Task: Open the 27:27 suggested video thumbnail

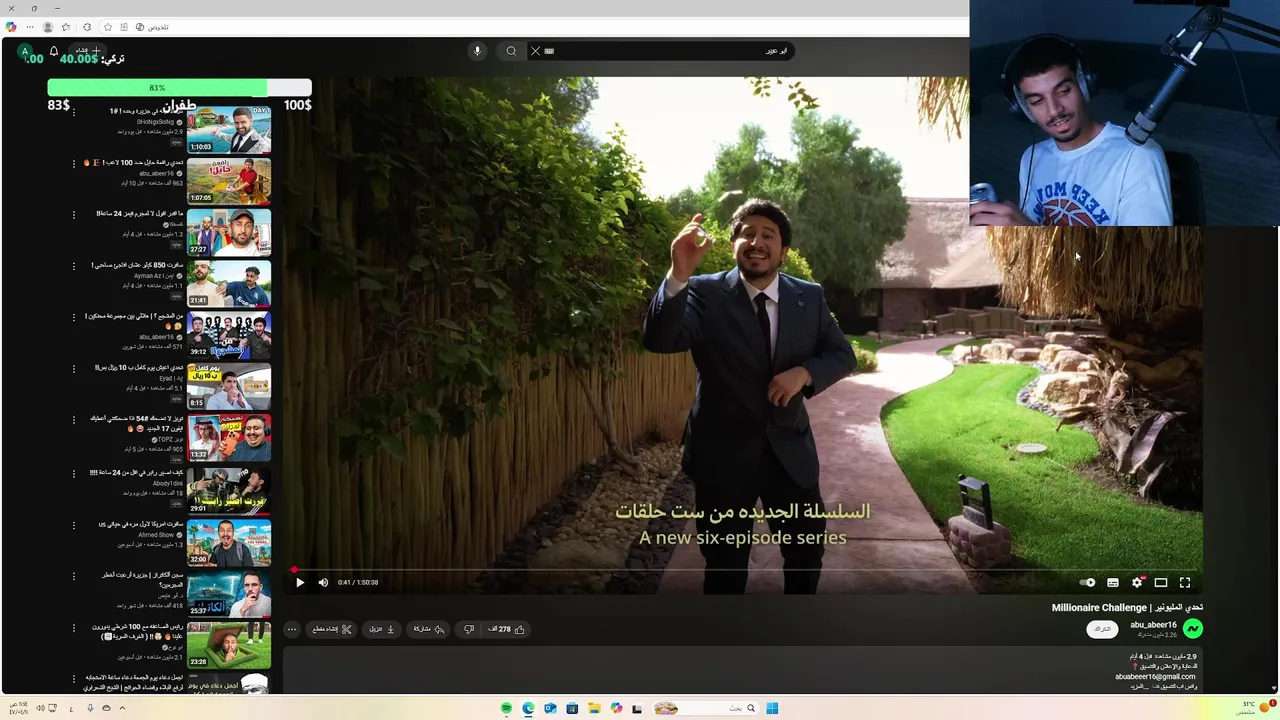Action: tap(228, 231)
